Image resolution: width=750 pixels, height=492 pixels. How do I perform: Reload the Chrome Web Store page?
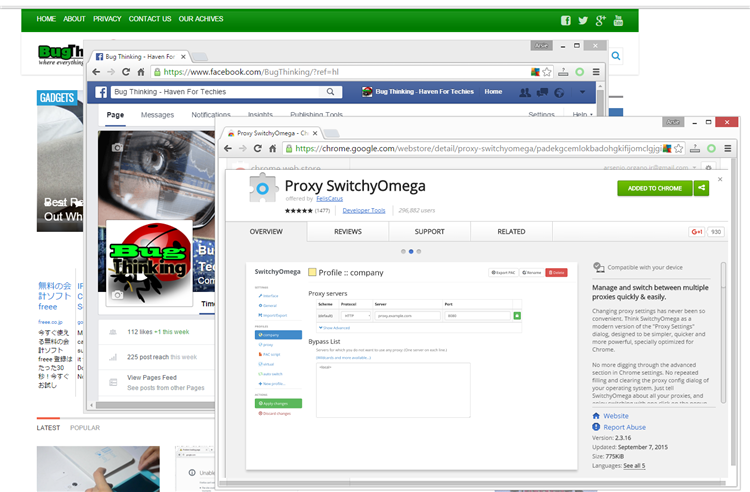pyautogui.click(x=257, y=148)
